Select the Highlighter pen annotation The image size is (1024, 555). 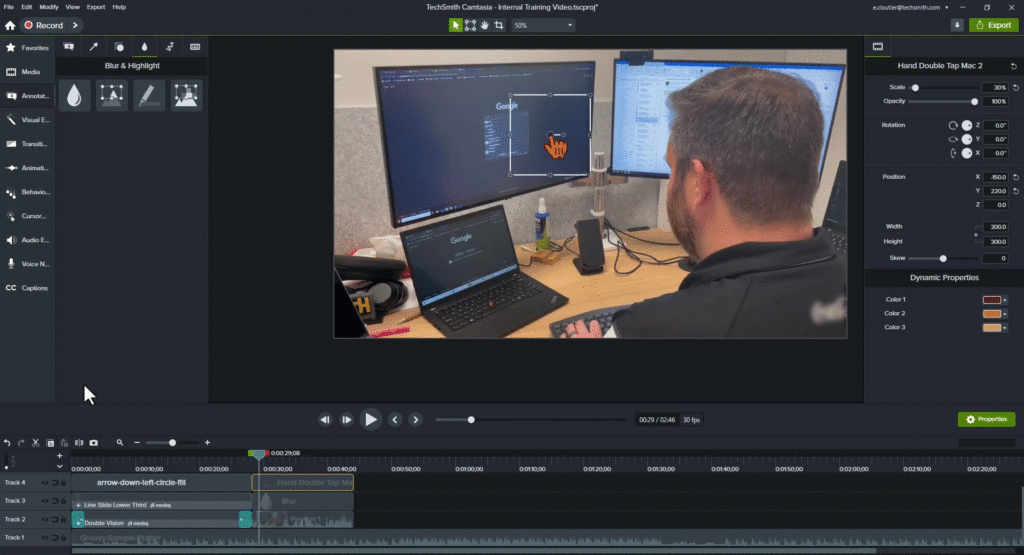(149, 95)
